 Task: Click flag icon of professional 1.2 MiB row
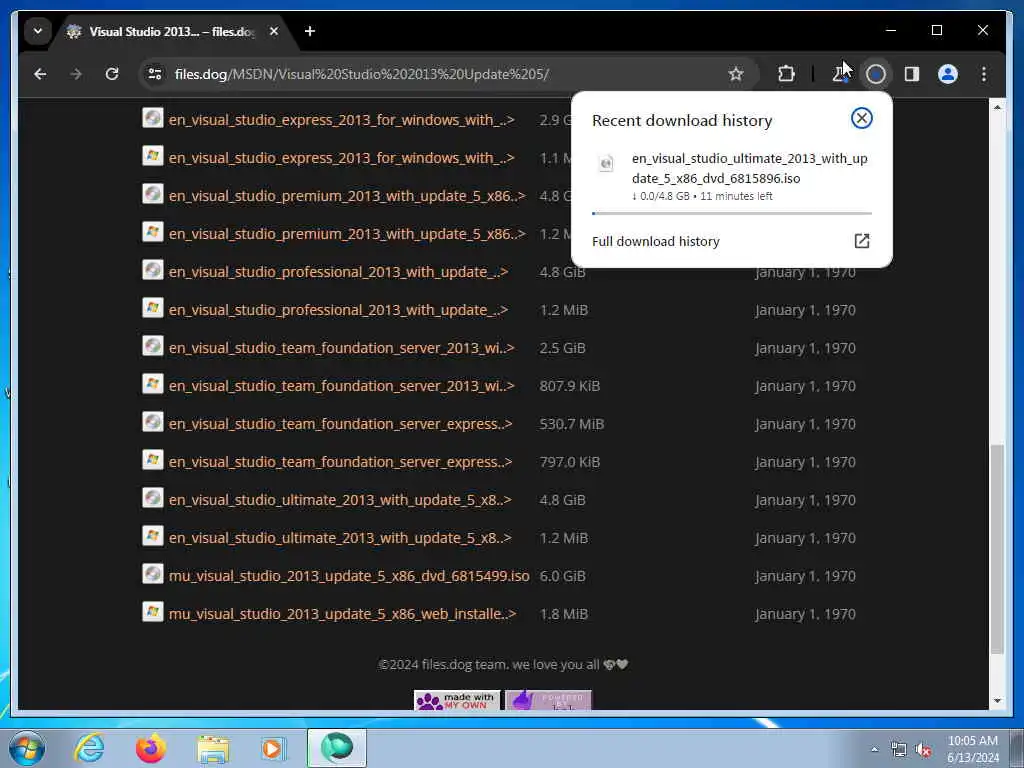153,307
